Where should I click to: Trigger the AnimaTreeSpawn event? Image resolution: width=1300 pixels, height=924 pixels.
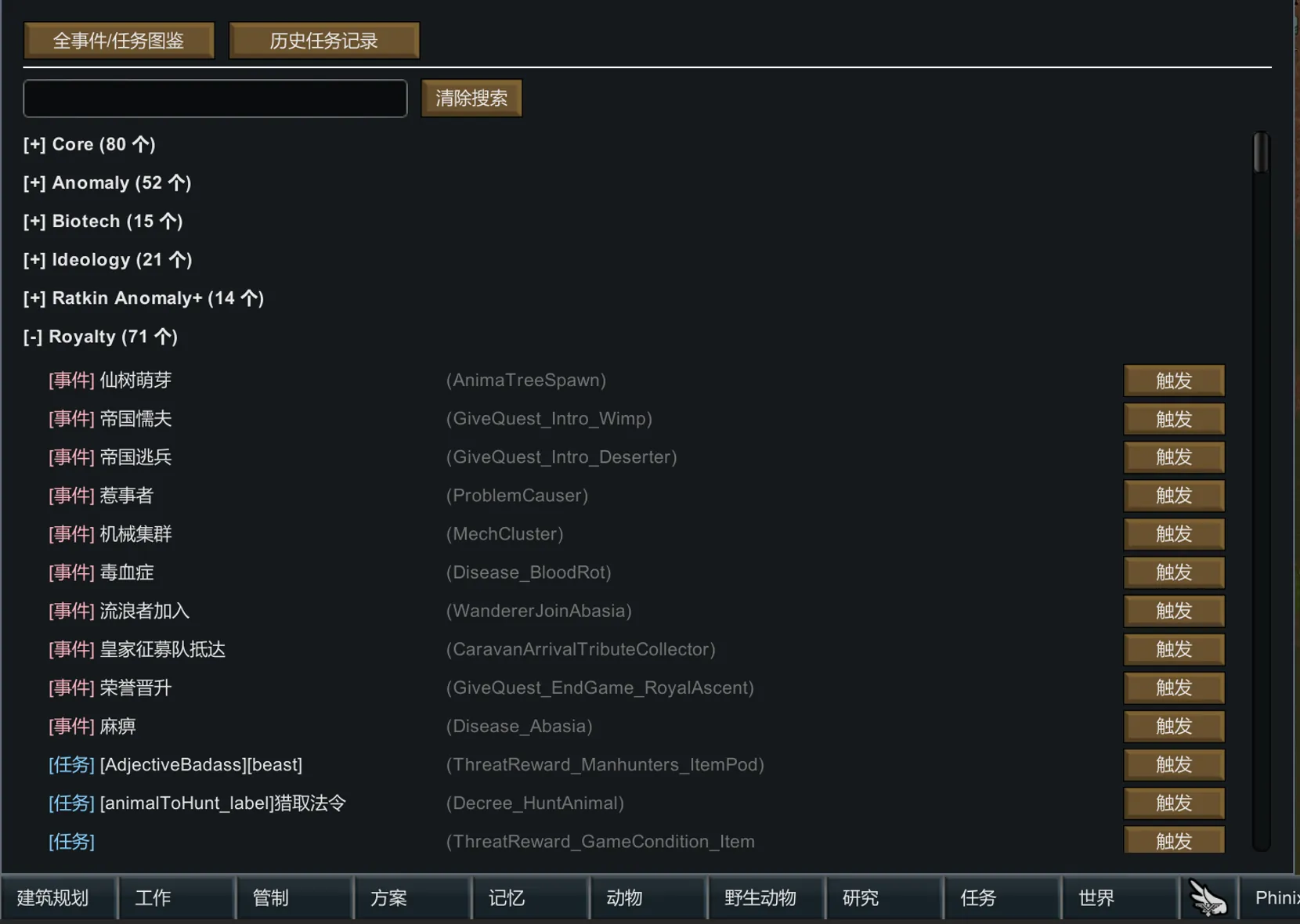coord(1173,381)
